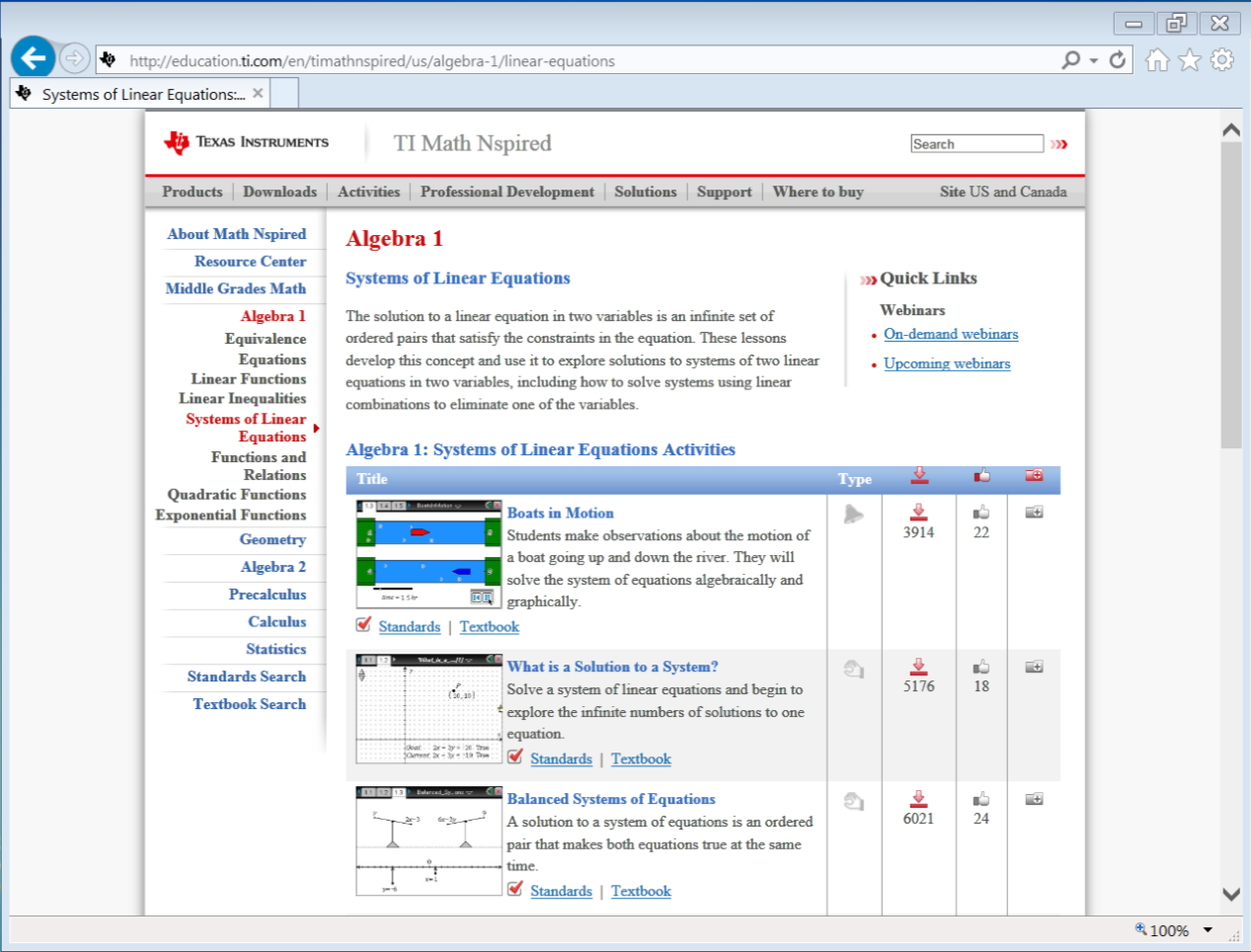Click download icon for Boats in Motion

918,512
